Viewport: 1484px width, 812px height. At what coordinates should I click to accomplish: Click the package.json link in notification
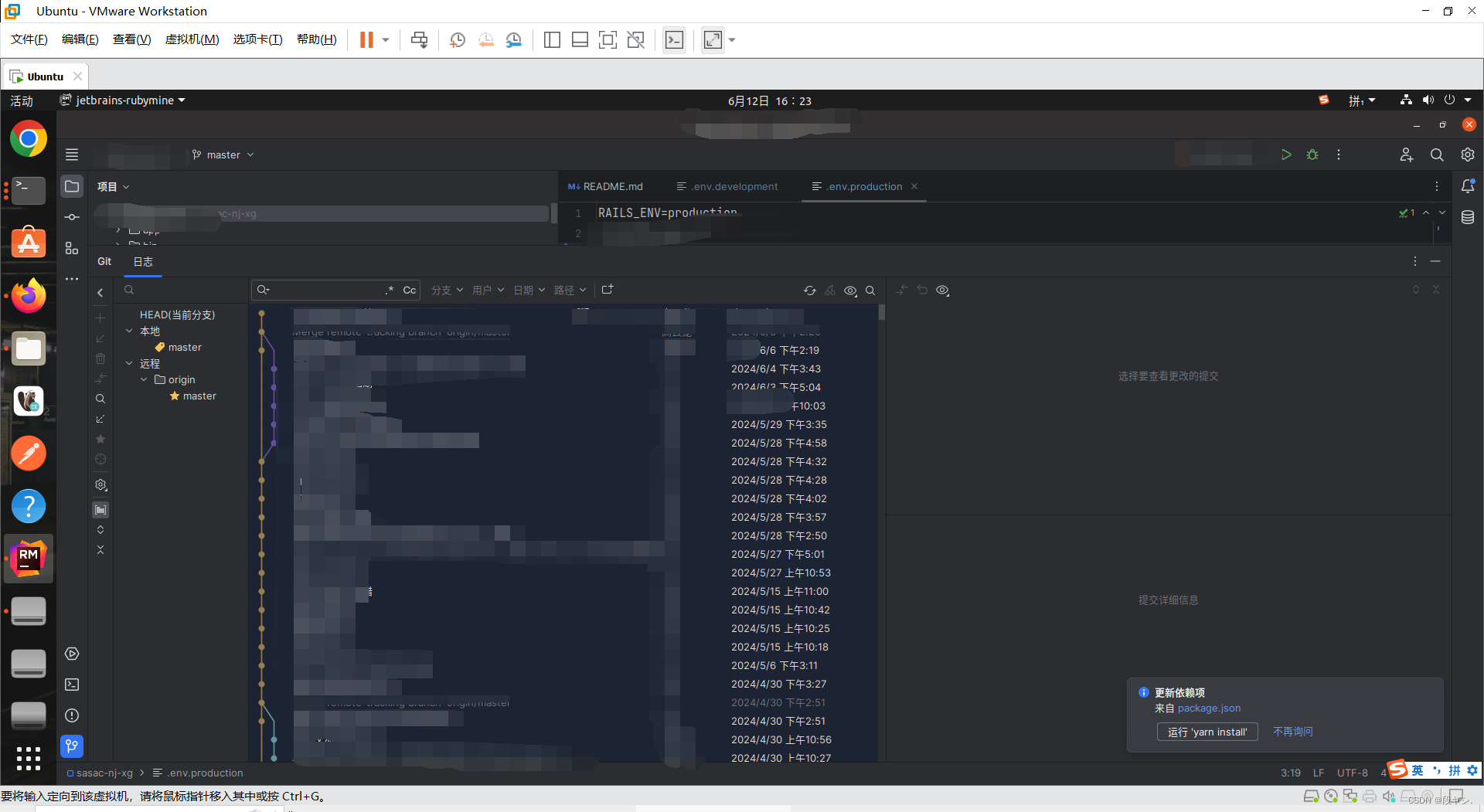[1210, 708]
